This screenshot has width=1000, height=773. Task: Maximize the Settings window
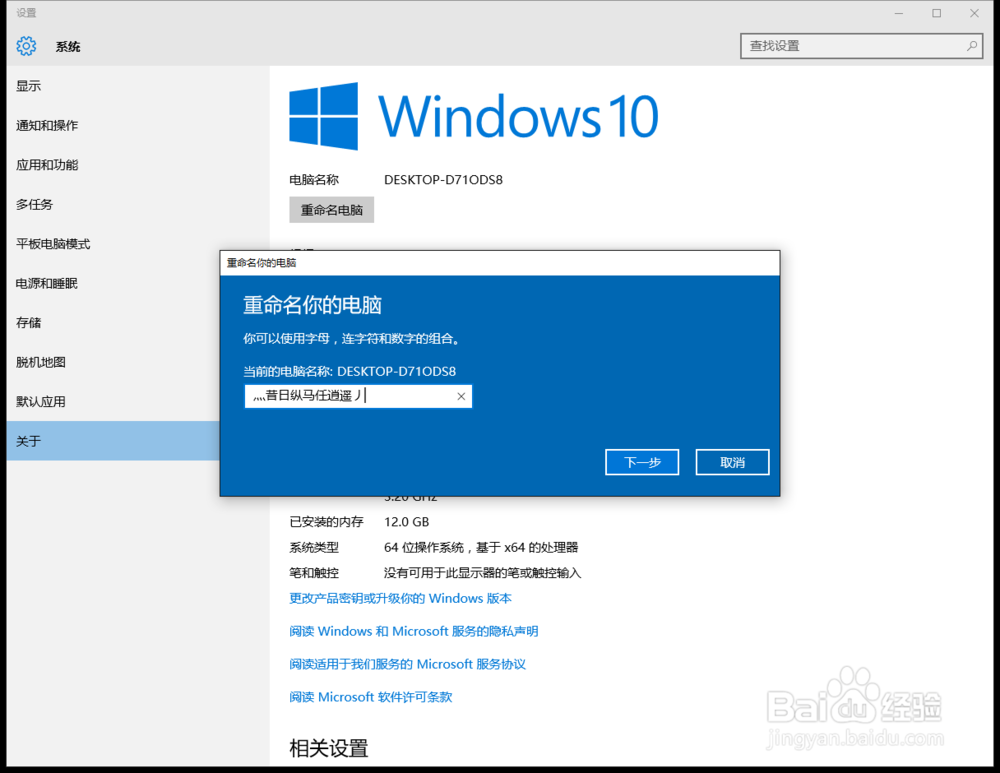[936, 13]
